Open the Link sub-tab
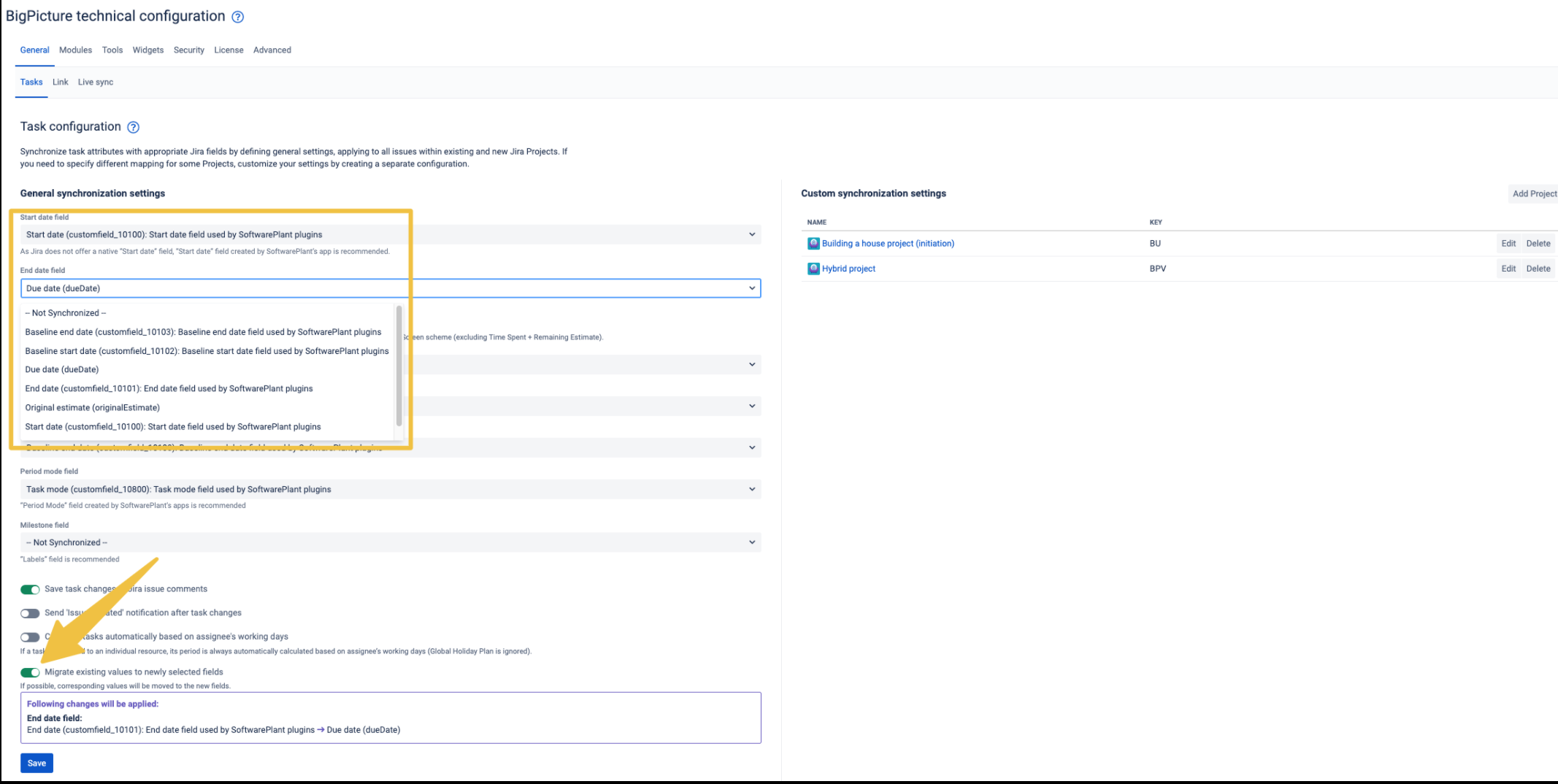 click(x=61, y=82)
